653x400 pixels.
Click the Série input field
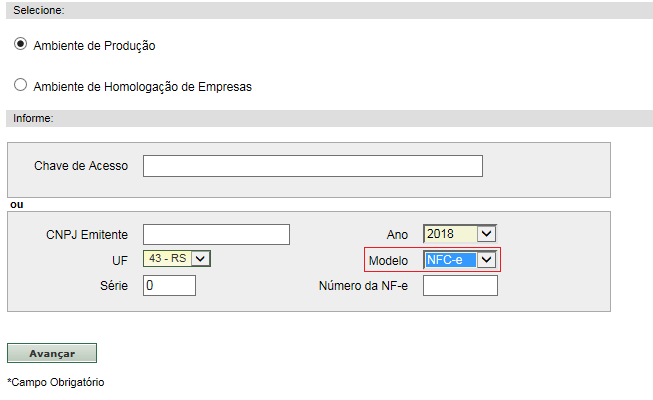click(169, 285)
